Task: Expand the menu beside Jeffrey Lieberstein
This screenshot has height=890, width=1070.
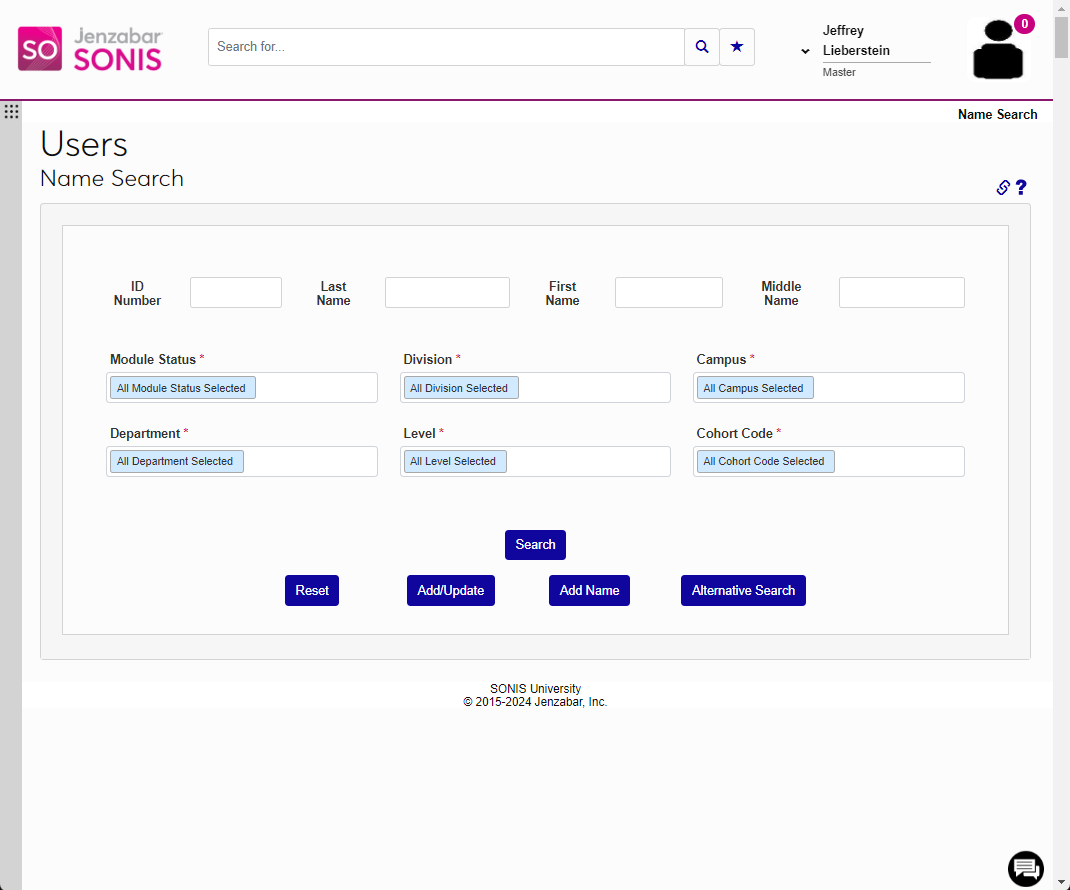Action: click(804, 51)
